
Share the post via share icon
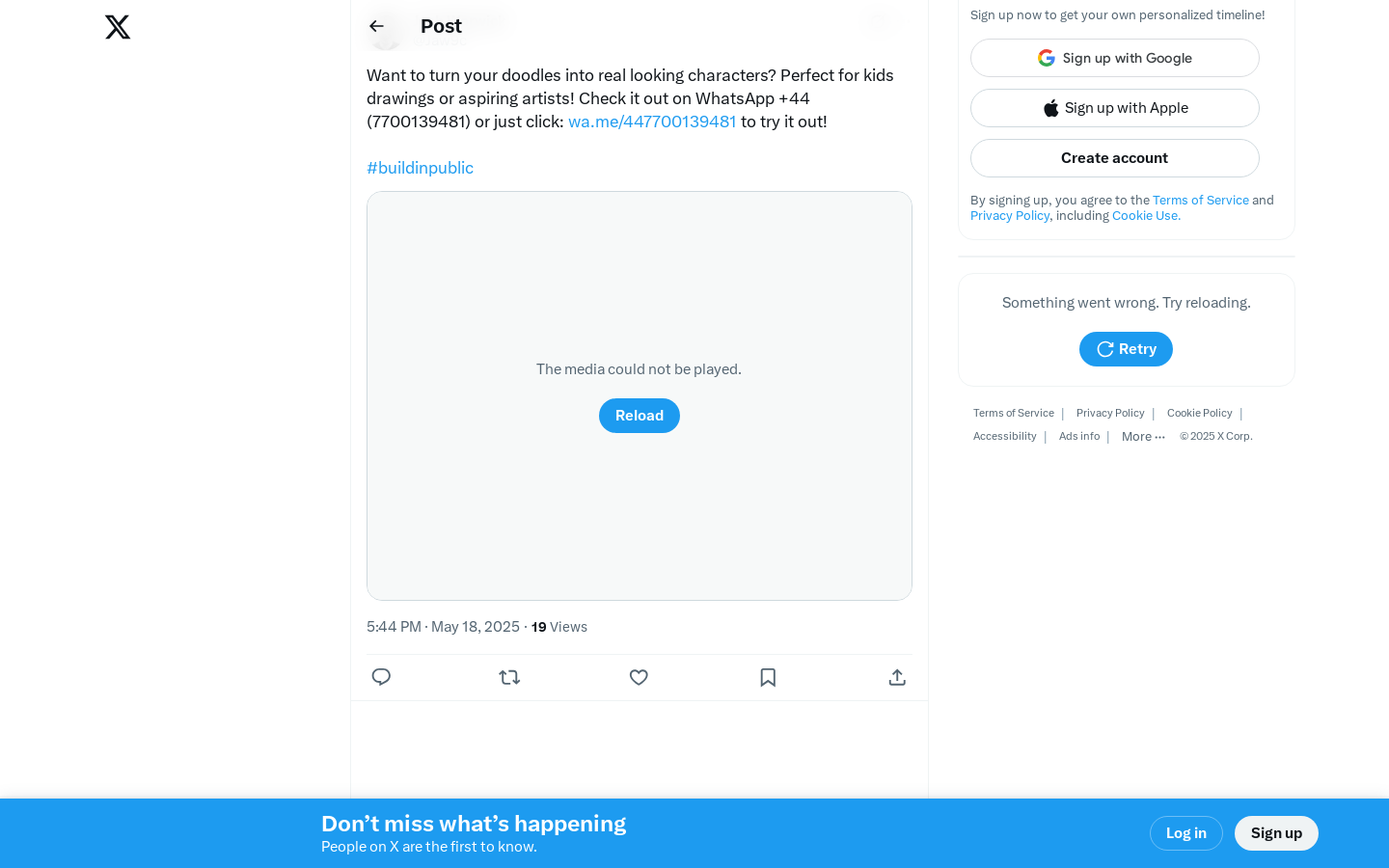897,677
